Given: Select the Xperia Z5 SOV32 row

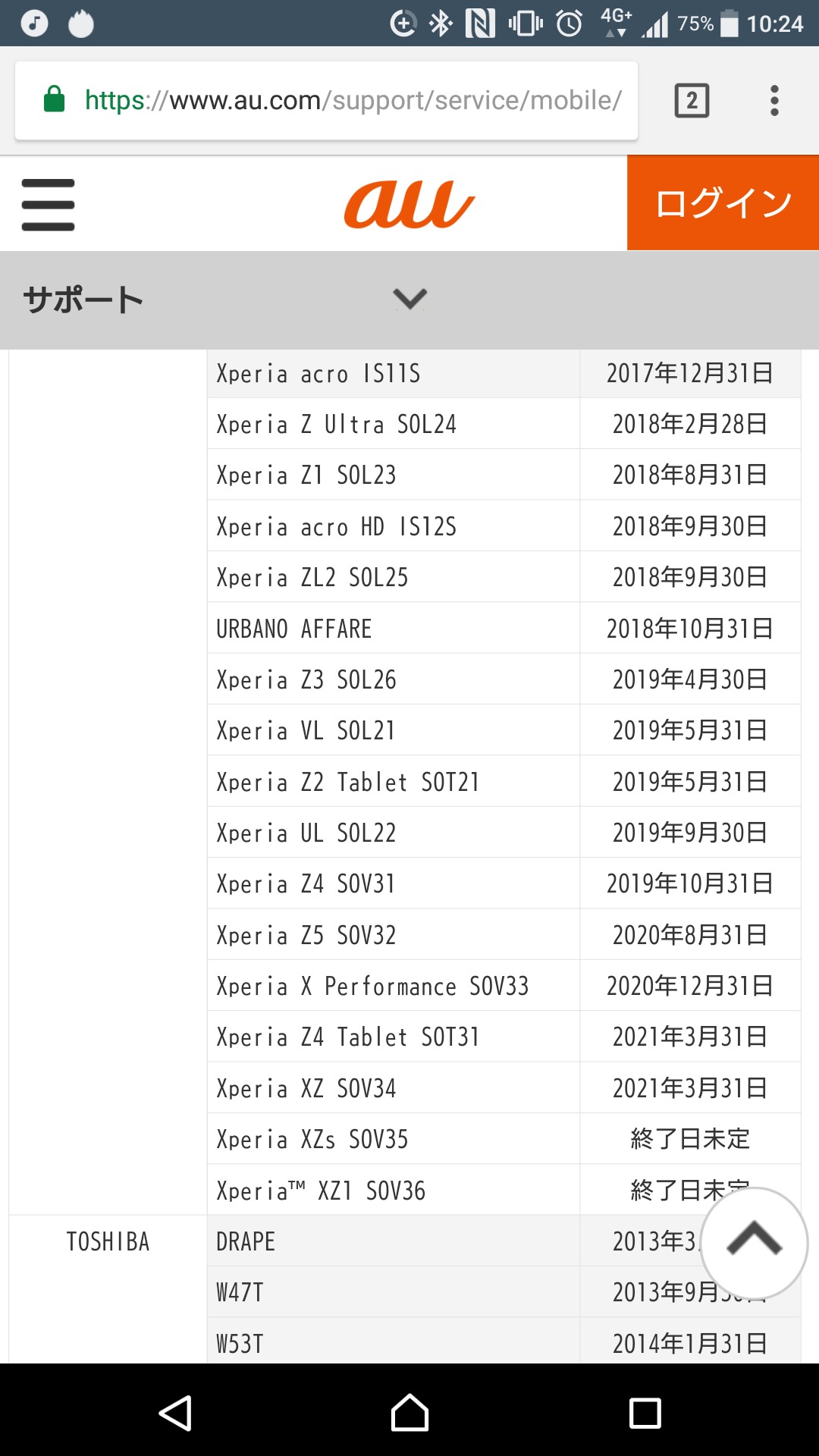Looking at the screenshot, I should tap(306, 935).
